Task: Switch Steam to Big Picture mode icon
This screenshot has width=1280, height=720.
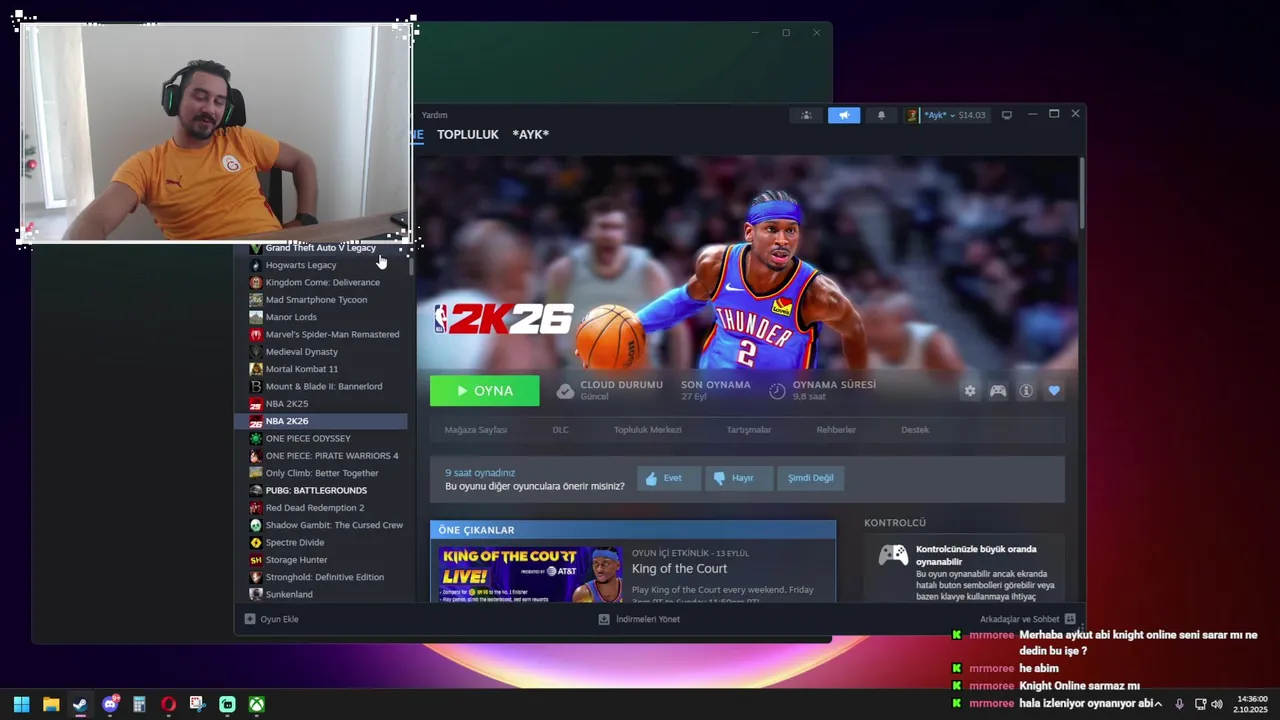Action: click(1007, 115)
